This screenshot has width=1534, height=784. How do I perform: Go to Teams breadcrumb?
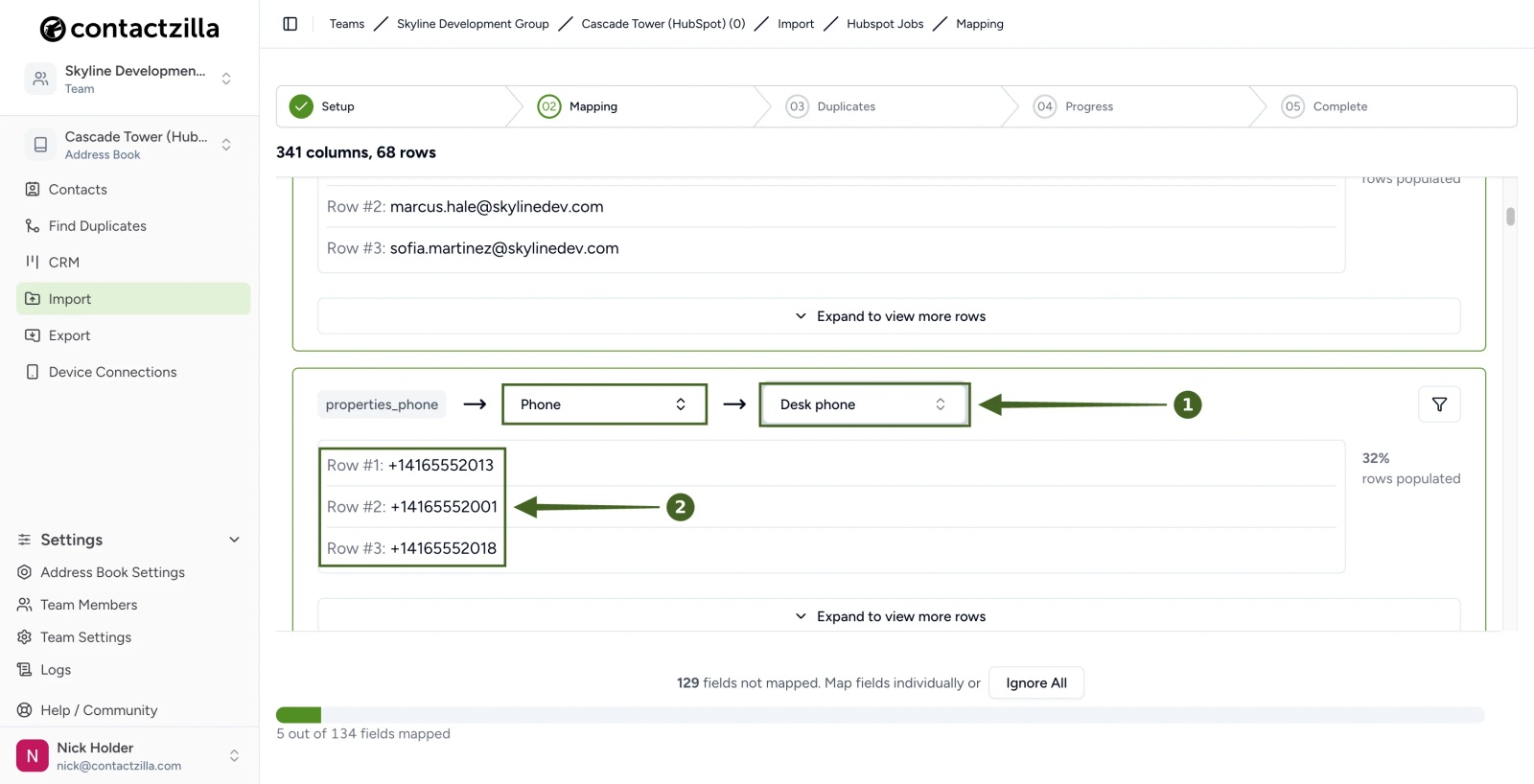click(347, 24)
